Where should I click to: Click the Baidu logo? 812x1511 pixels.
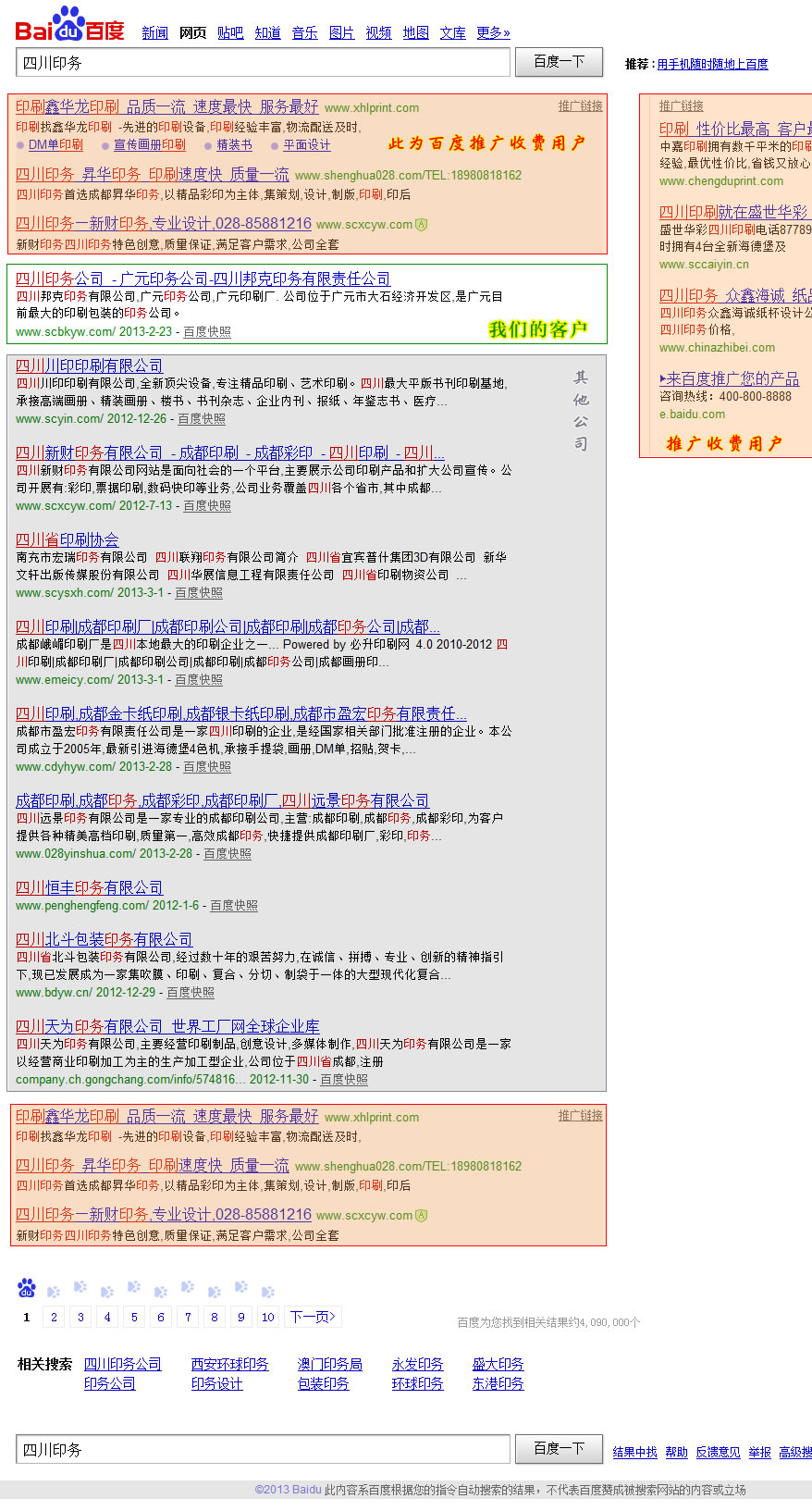pos(69,24)
